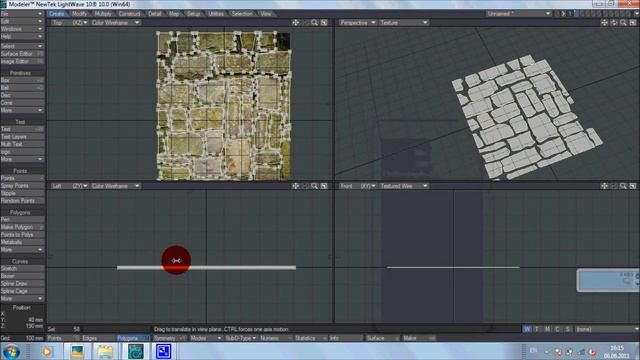The width and height of the screenshot is (640, 360).
Task: Maximize the Front viewport
Action: (633, 186)
